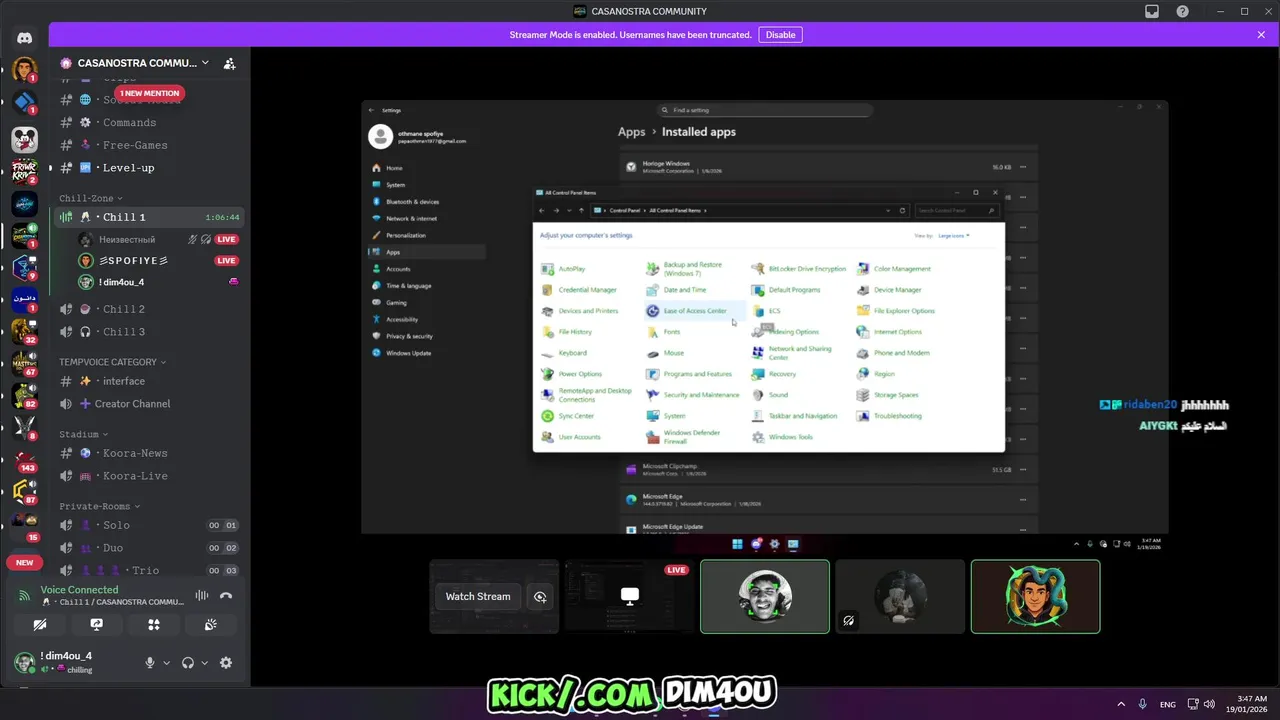Collapse the Stadium category
The width and height of the screenshot is (1280, 720).
click(x=83, y=434)
